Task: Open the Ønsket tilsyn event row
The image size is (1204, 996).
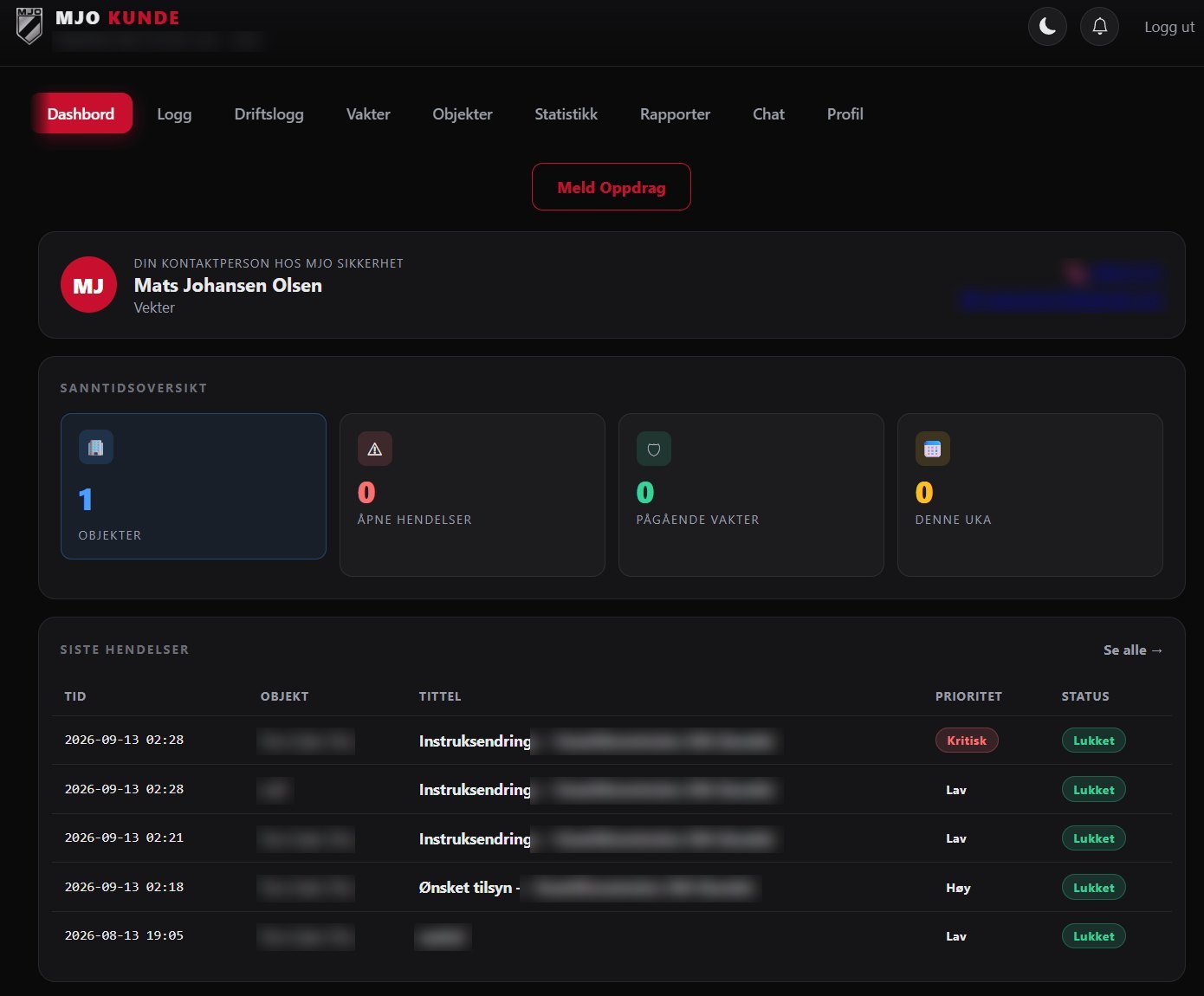Action: click(612, 887)
